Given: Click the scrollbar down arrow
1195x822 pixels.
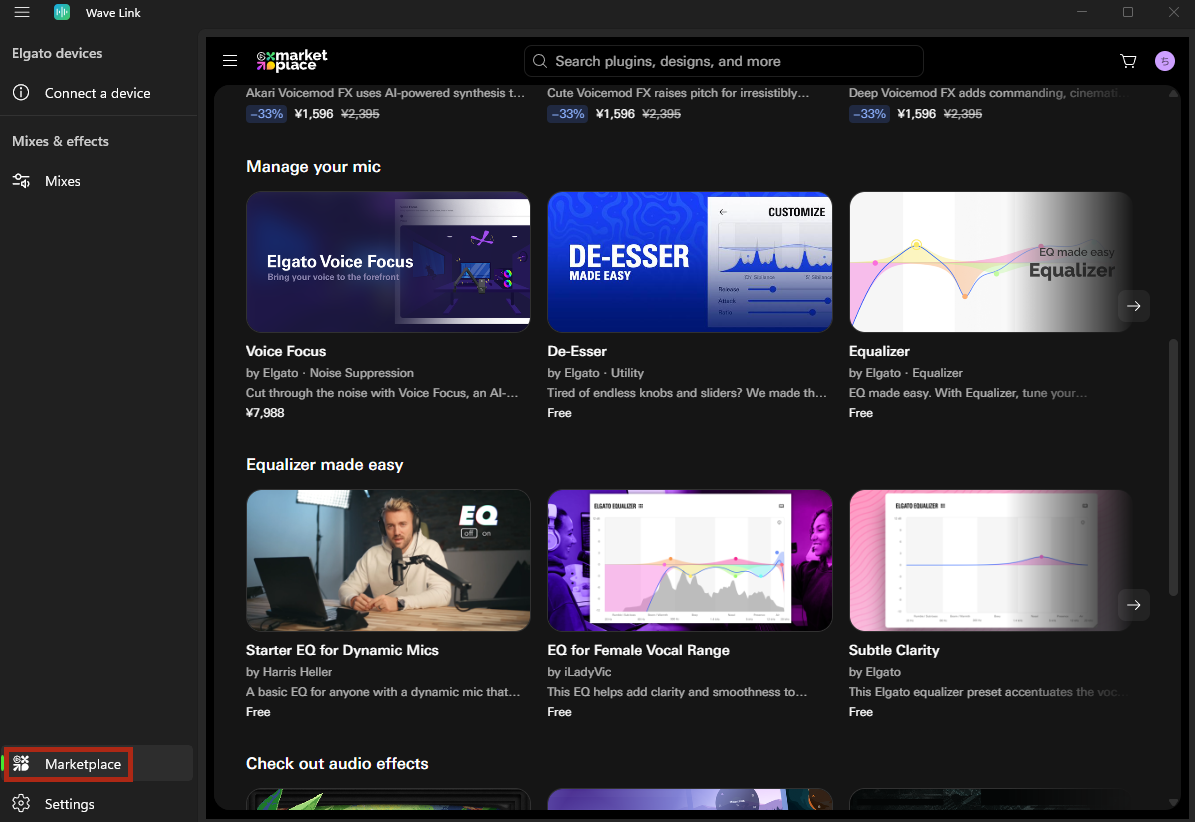Looking at the screenshot, I should pyautogui.click(x=1174, y=802).
